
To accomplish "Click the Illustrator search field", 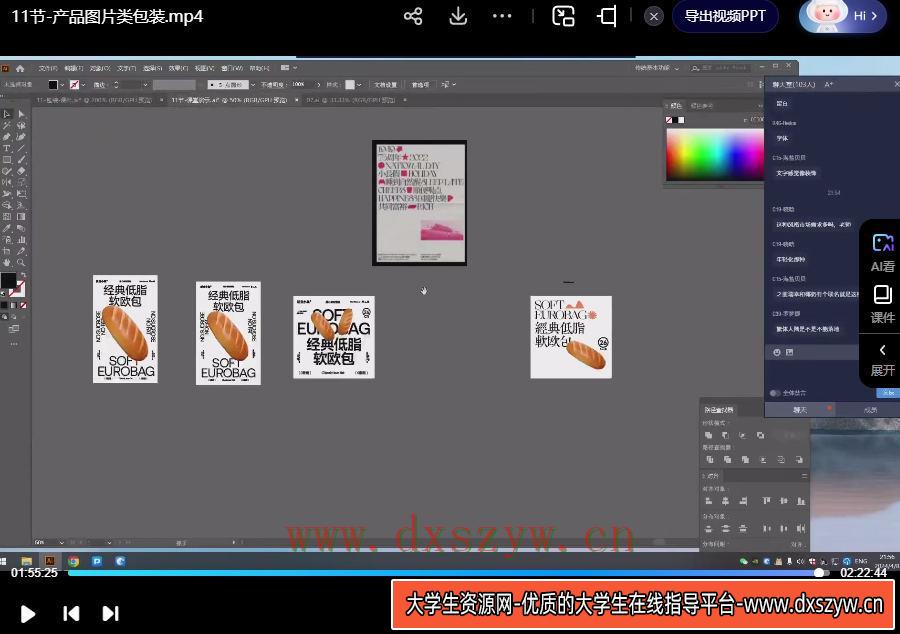I will pos(723,68).
